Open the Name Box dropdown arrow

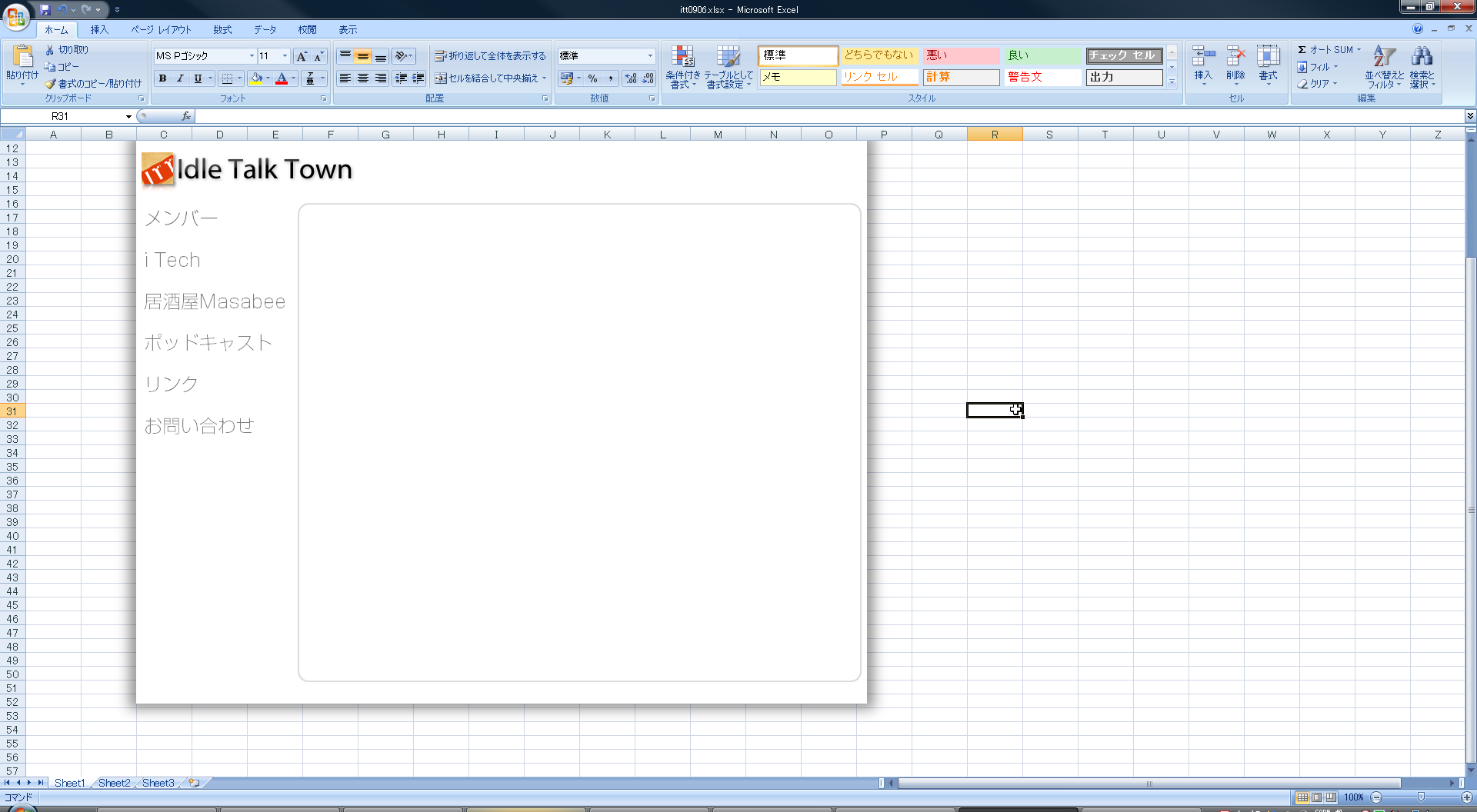[128, 116]
